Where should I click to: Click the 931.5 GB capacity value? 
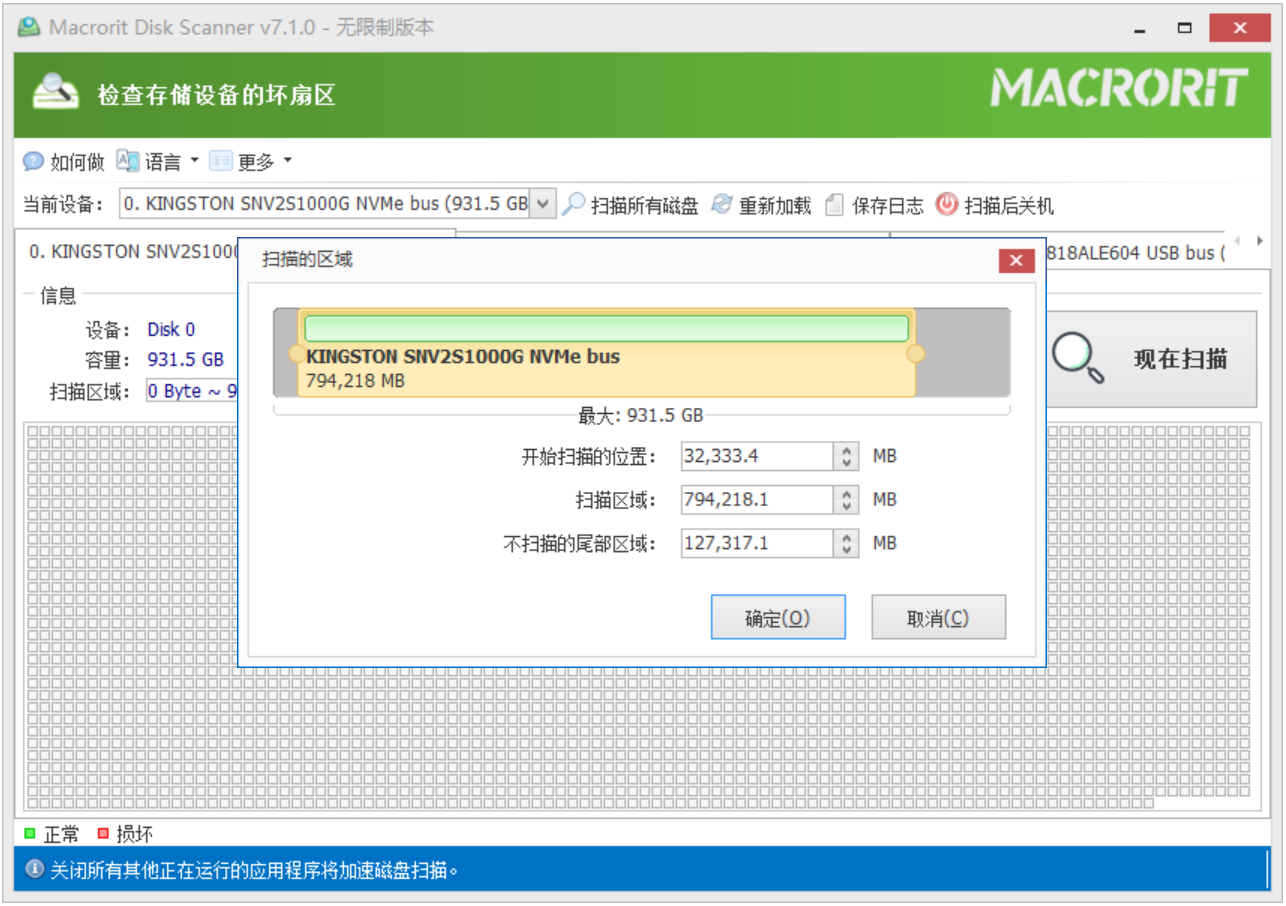pyautogui.click(x=186, y=360)
